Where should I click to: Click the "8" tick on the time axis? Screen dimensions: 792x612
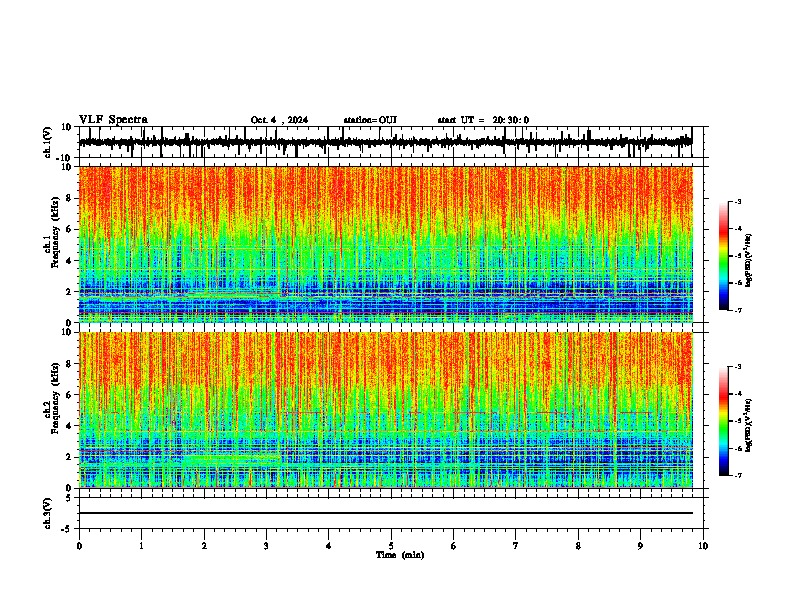pyautogui.click(x=578, y=546)
